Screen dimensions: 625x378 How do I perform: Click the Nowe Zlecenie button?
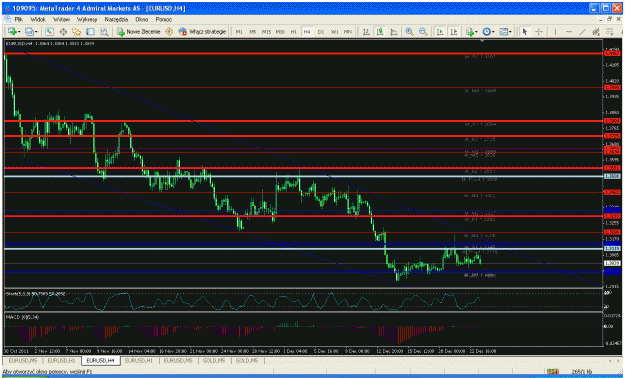point(138,32)
